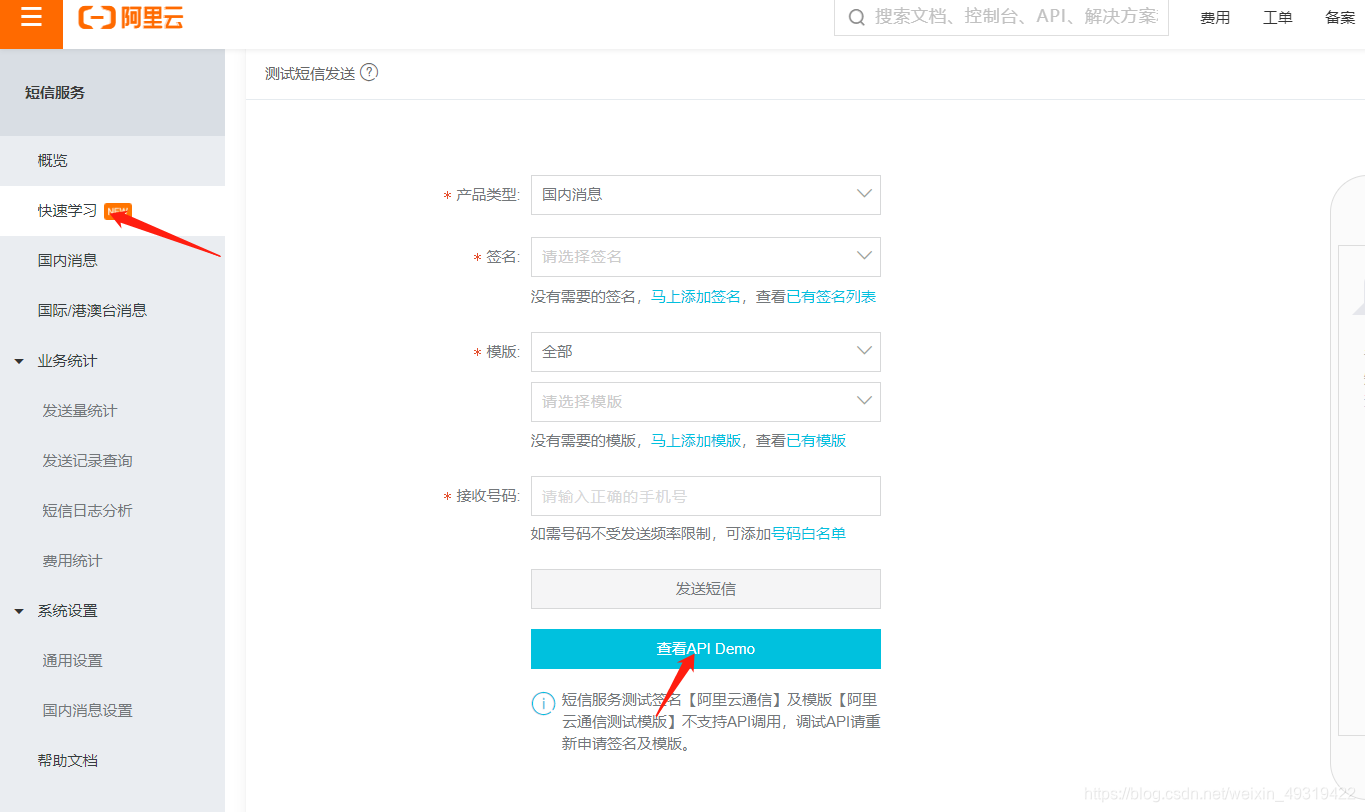Viewport: 1365px width, 812px height.
Task: Click the 发送短信 button
Action: [x=705, y=589]
